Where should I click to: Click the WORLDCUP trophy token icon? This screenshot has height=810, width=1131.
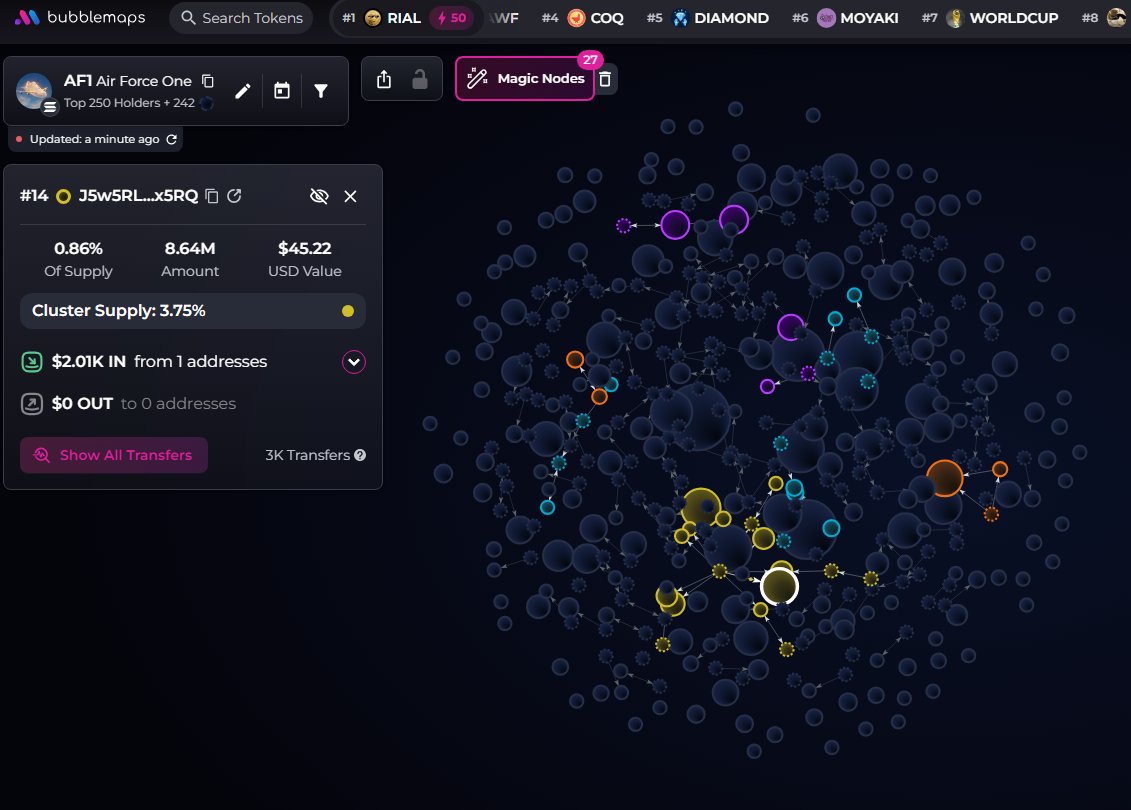pyautogui.click(x=955, y=18)
